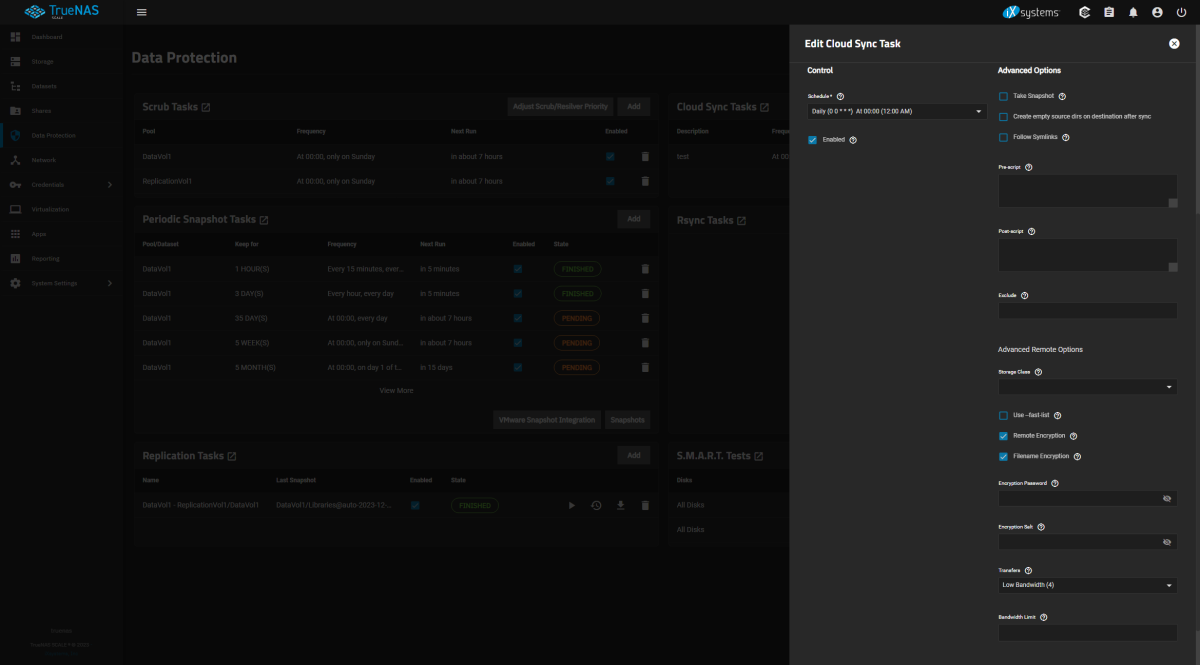Toggle the Enabled checkbox under Control
The height and width of the screenshot is (665, 1200).
pyautogui.click(x=813, y=140)
